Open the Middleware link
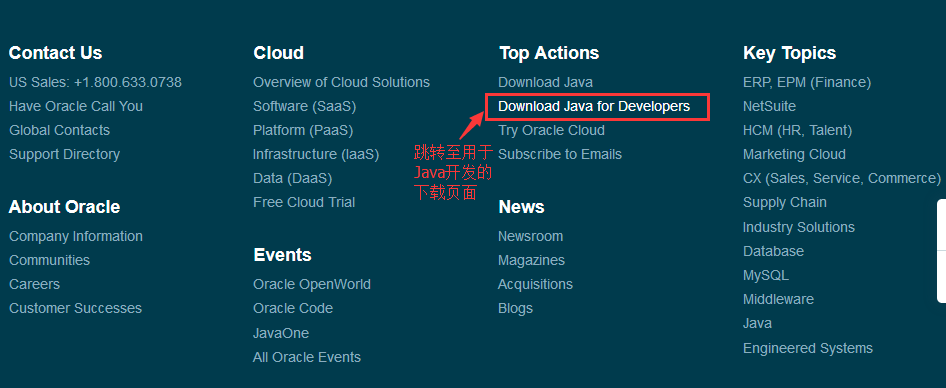 778,299
